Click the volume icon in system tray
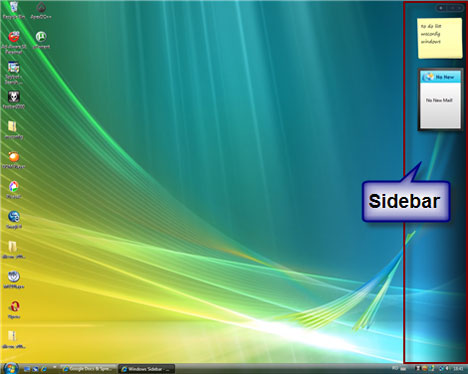Image resolution: width=468 pixels, height=374 pixels. 447,369
